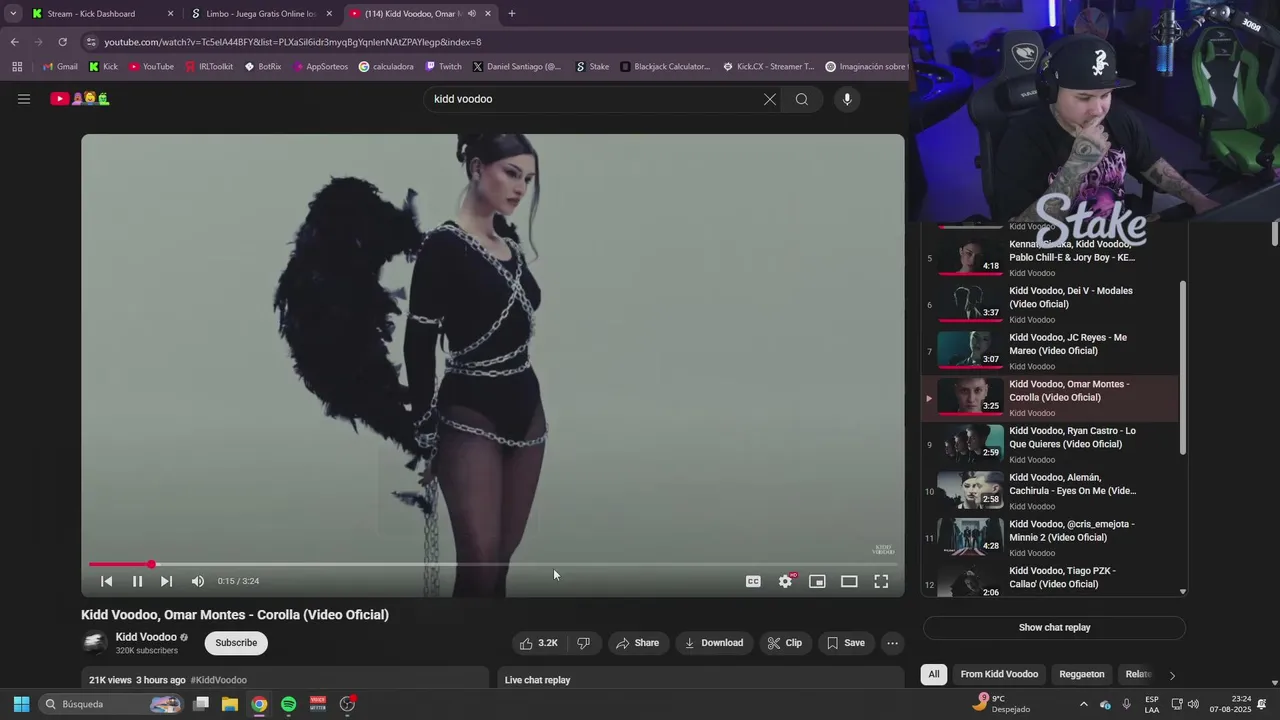The width and height of the screenshot is (1280, 720).
Task: Open the tab search dropdown
Action: click(x=13, y=14)
